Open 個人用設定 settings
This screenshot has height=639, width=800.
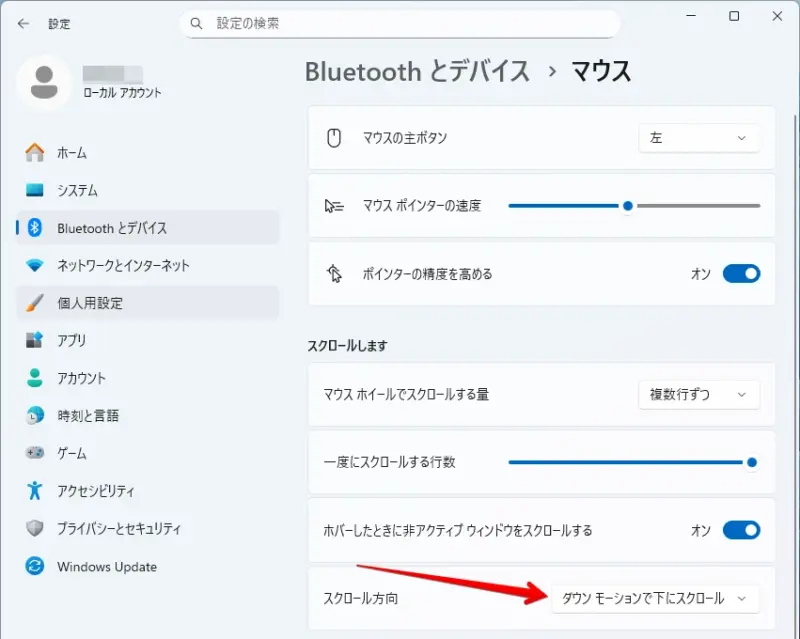[147, 303]
